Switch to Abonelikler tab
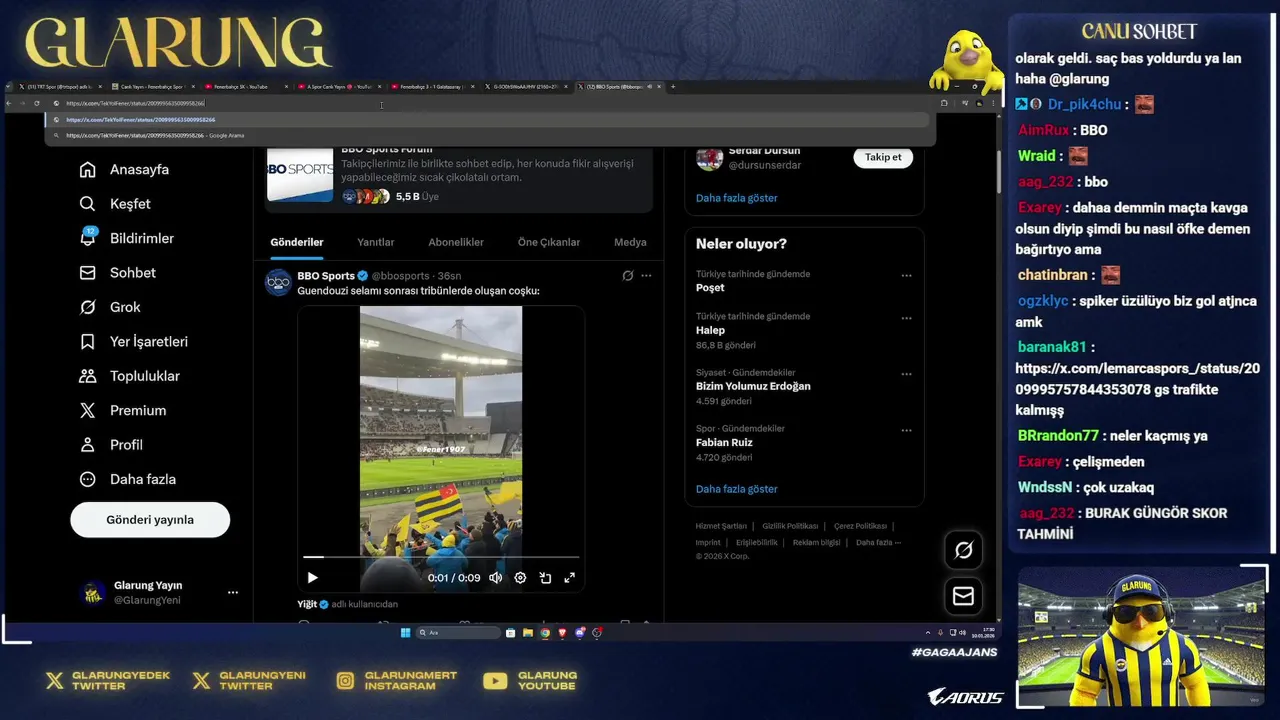The image size is (1280, 720). pyautogui.click(x=456, y=242)
